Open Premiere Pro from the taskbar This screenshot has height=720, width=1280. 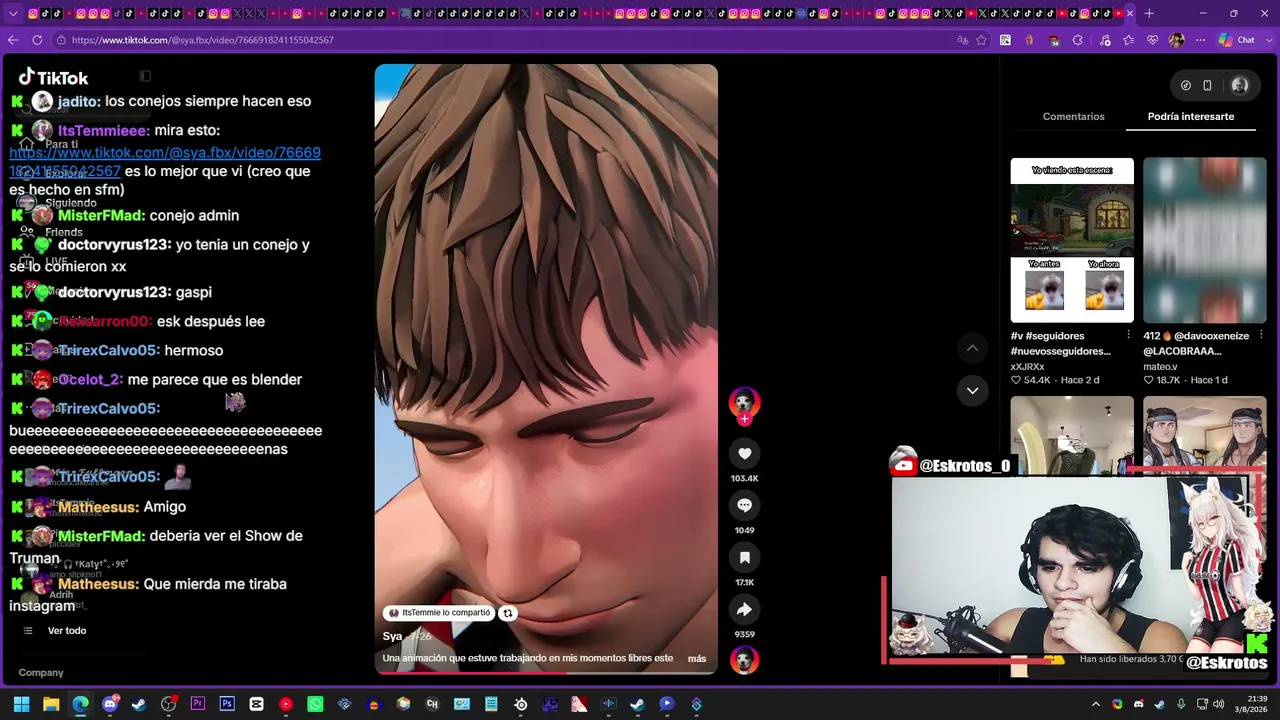[x=198, y=705]
